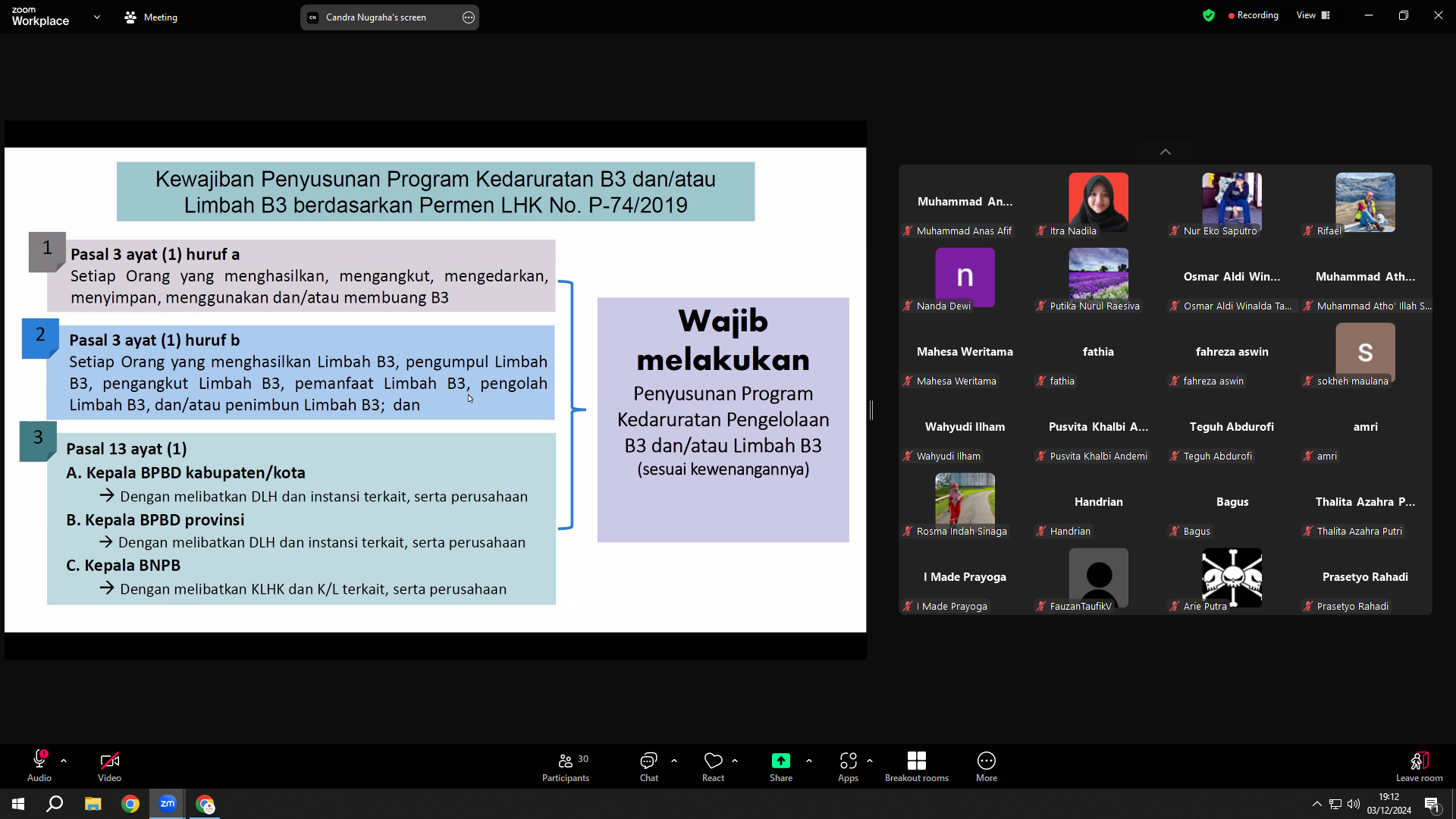1456x819 pixels.
Task: Open Google Chrome from the taskbar
Action: click(130, 804)
